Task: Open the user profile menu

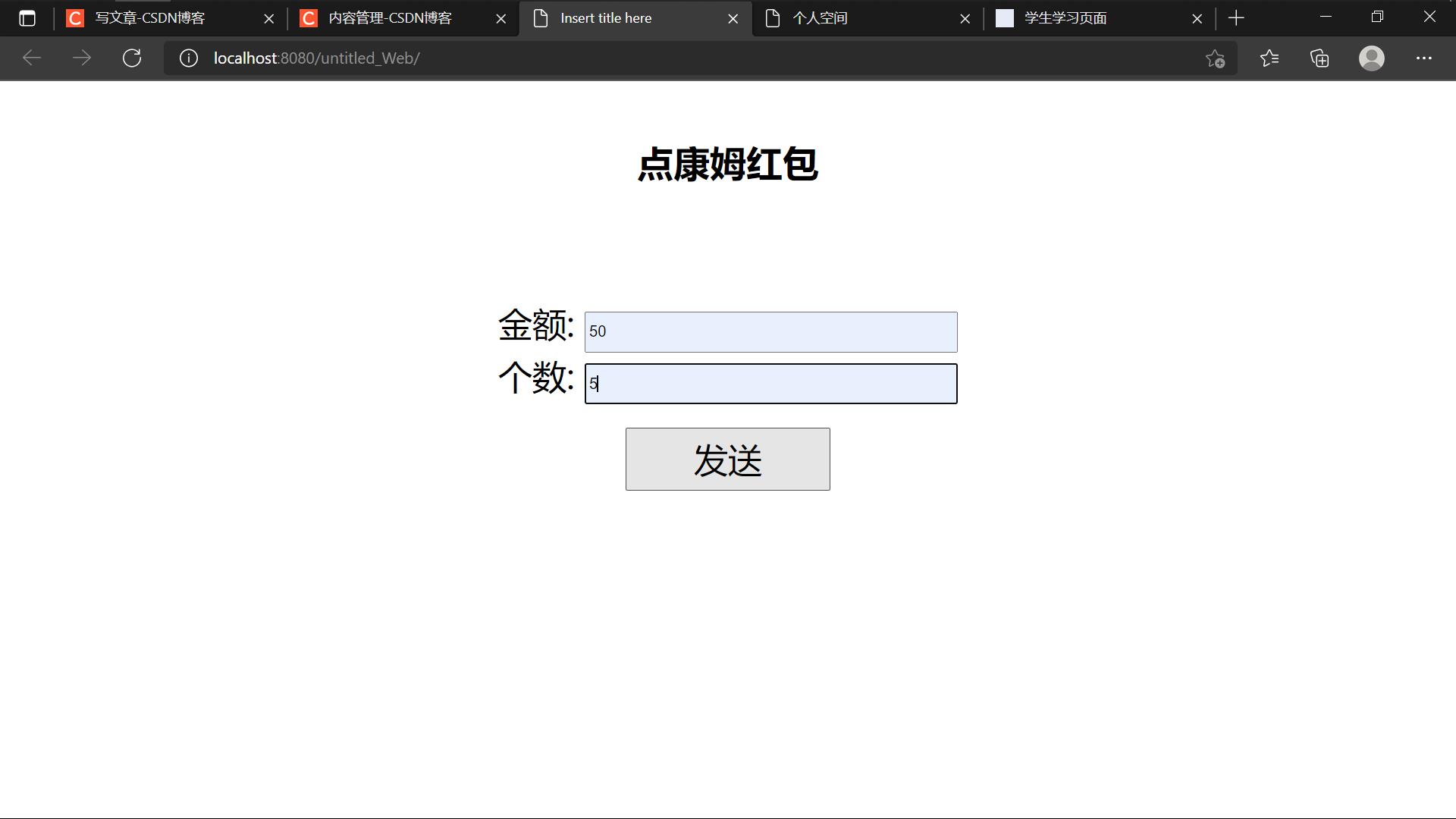Action: coord(1371,58)
